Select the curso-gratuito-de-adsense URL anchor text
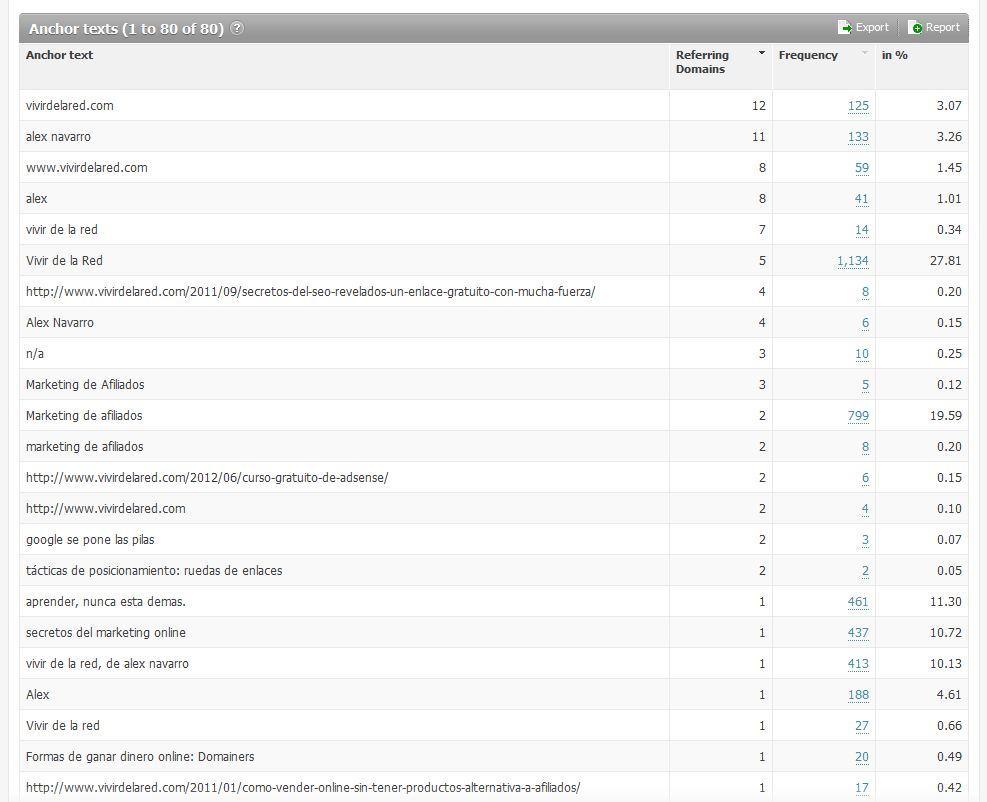987x802 pixels. 207,478
